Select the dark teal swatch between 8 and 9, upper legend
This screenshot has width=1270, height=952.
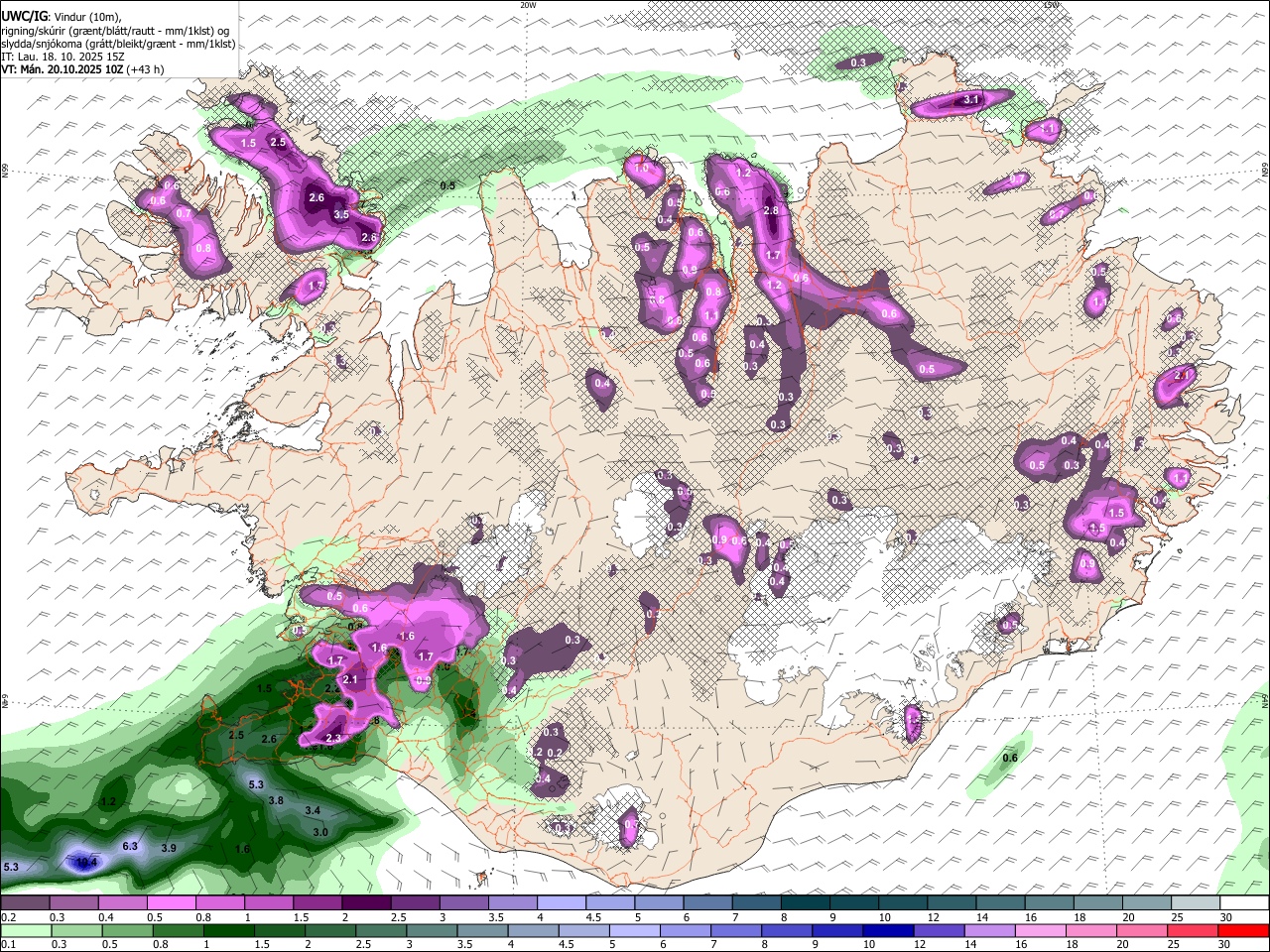point(806,903)
